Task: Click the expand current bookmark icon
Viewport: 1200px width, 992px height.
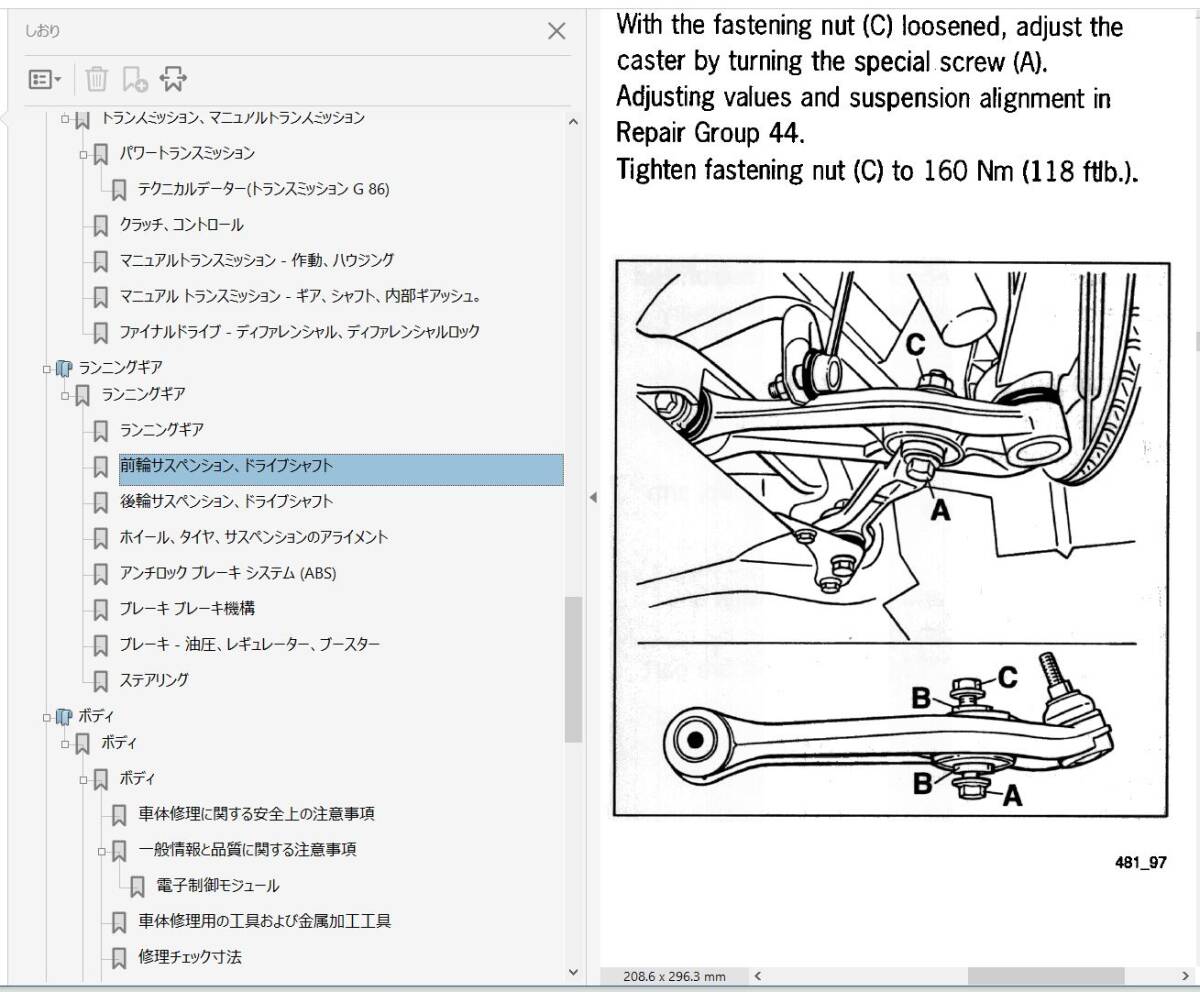Action: [x=172, y=78]
